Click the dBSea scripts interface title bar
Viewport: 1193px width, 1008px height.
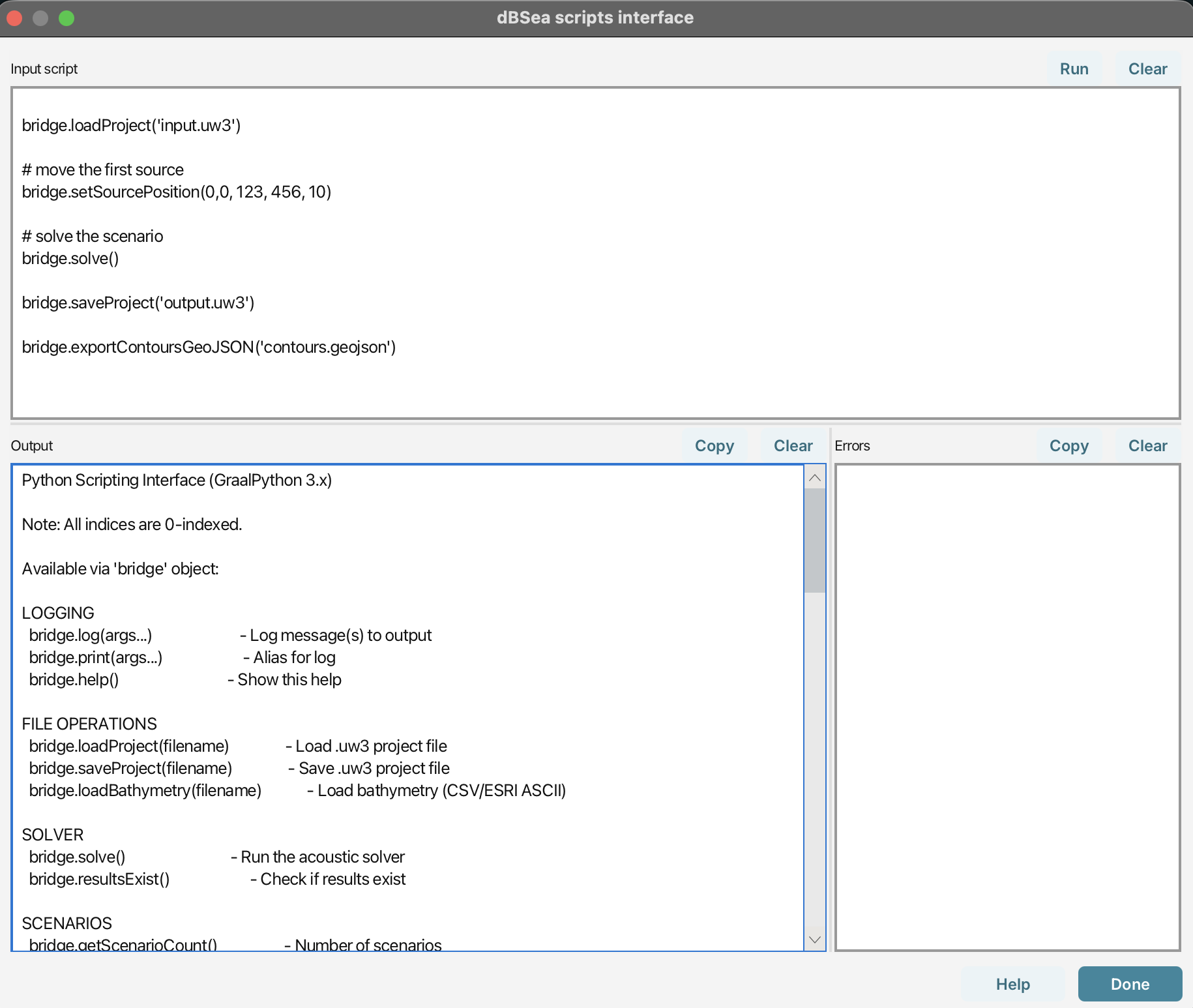pos(595,18)
